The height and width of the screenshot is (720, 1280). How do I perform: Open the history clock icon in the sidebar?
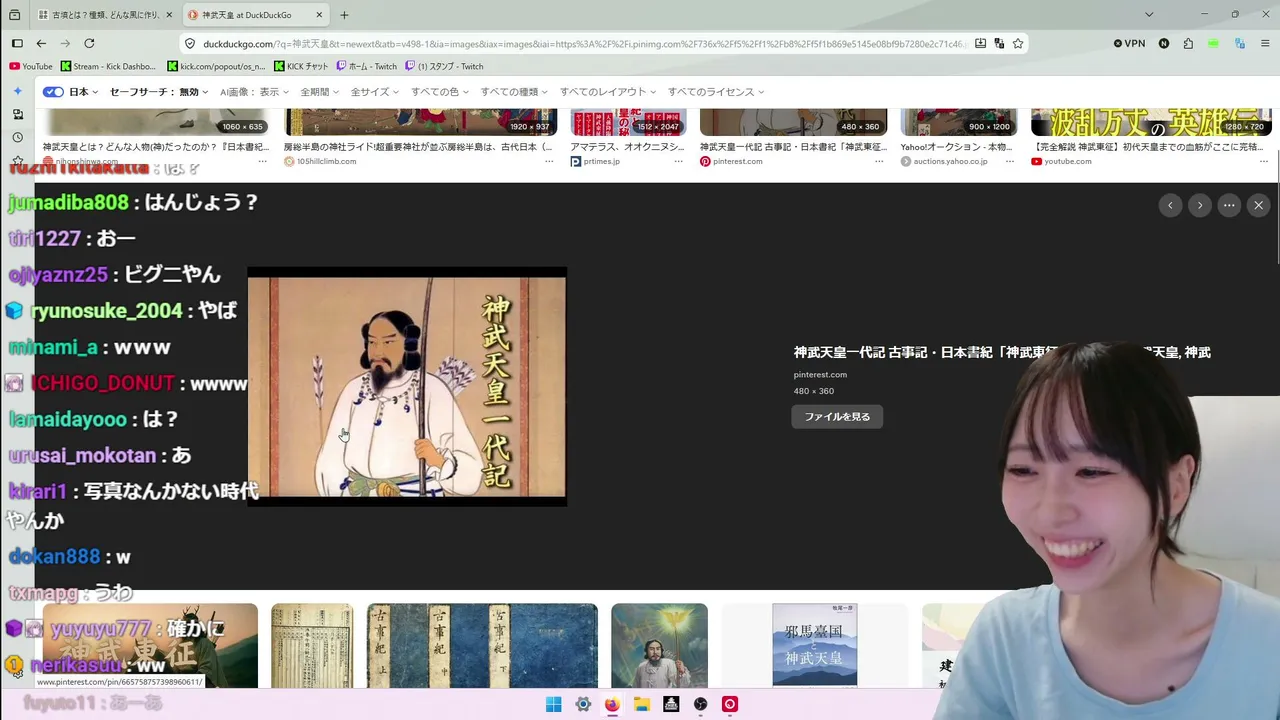(x=17, y=138)
